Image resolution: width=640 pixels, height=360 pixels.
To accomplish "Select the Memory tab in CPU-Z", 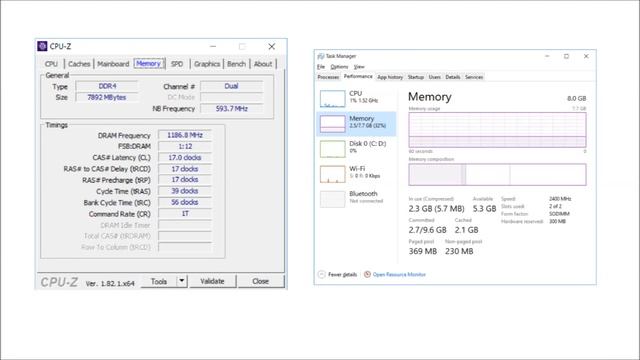I will click(x=149, y=64).
